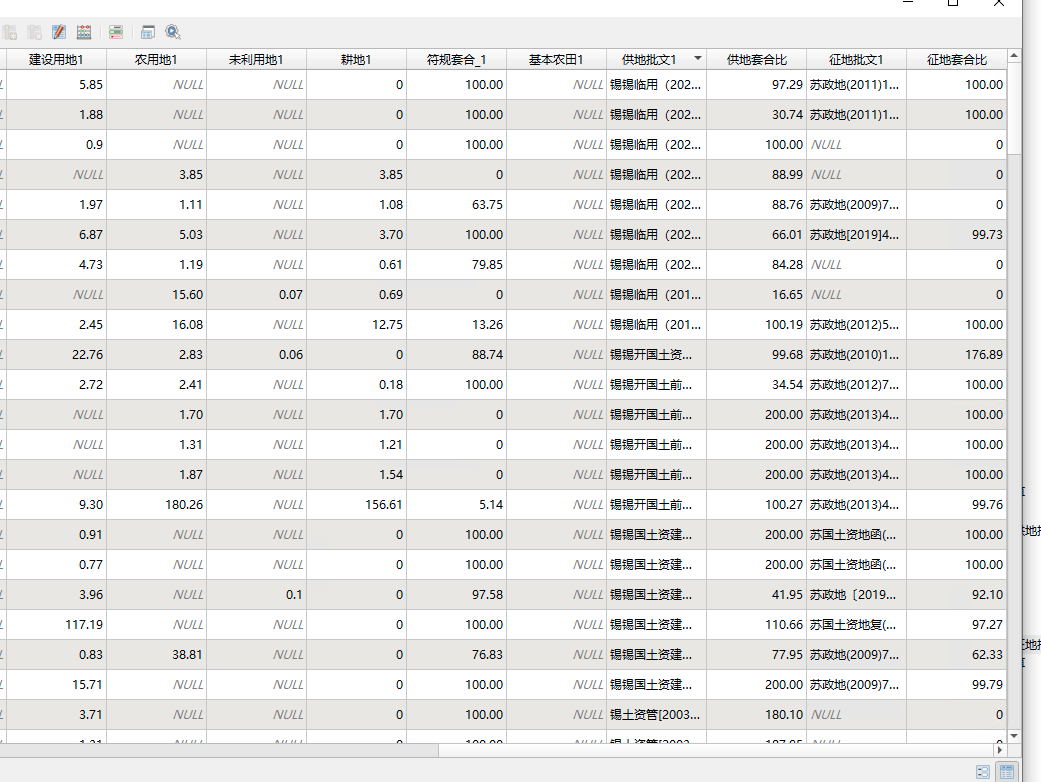Click the 符规套合_1 column header
Image resolution: width=1041 pixels, height=782 pixels.
[456, 60]
